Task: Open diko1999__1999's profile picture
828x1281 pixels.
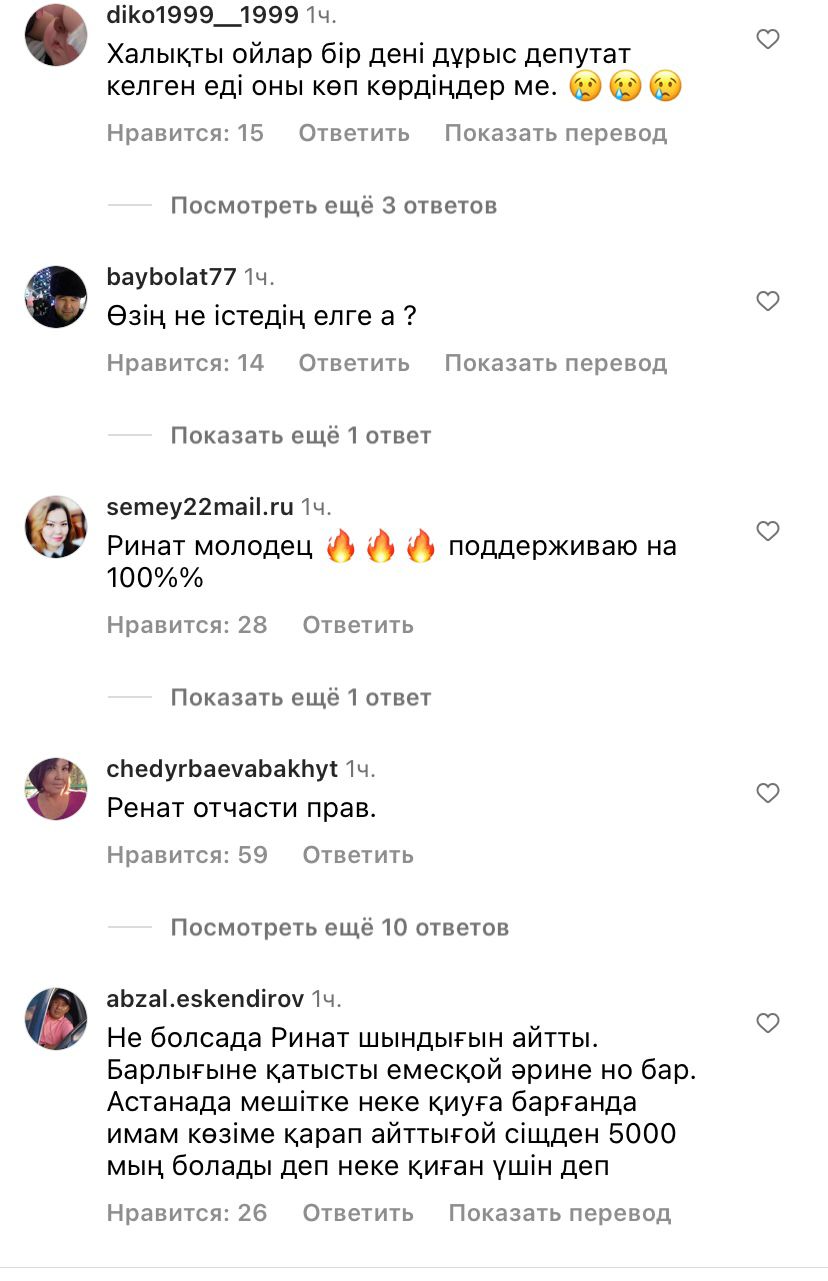Action: (x=56, y=34)
